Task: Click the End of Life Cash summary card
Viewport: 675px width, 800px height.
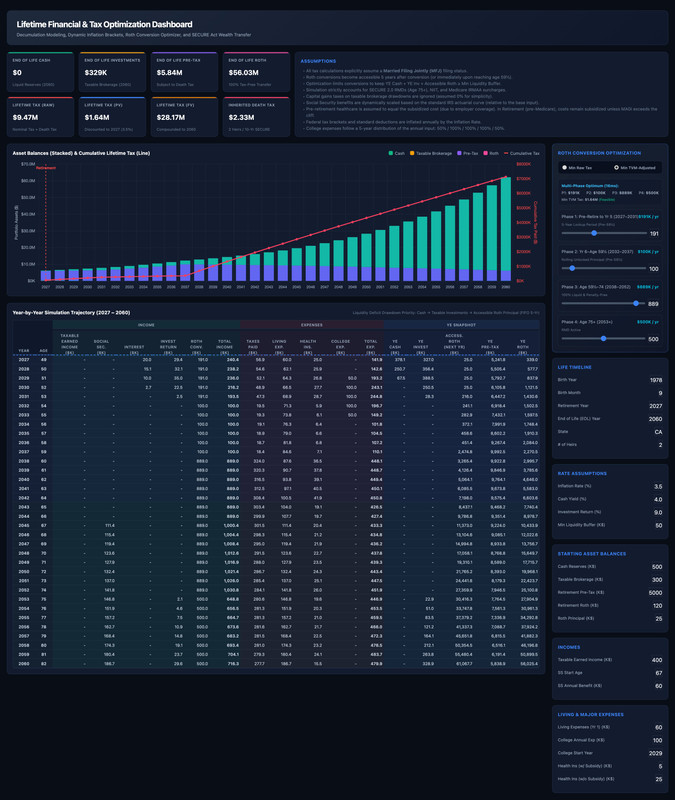Action: (40, 72)
